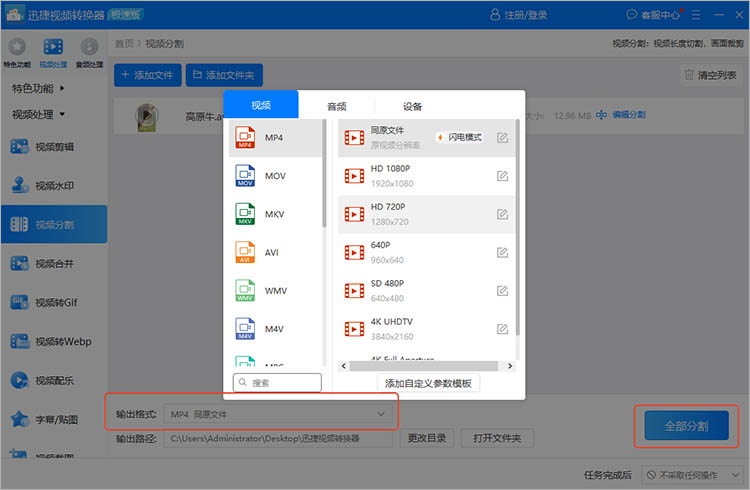Click 添加自定义参数模板 button
This screenshot has height=490, width=750.
[428, 383]
